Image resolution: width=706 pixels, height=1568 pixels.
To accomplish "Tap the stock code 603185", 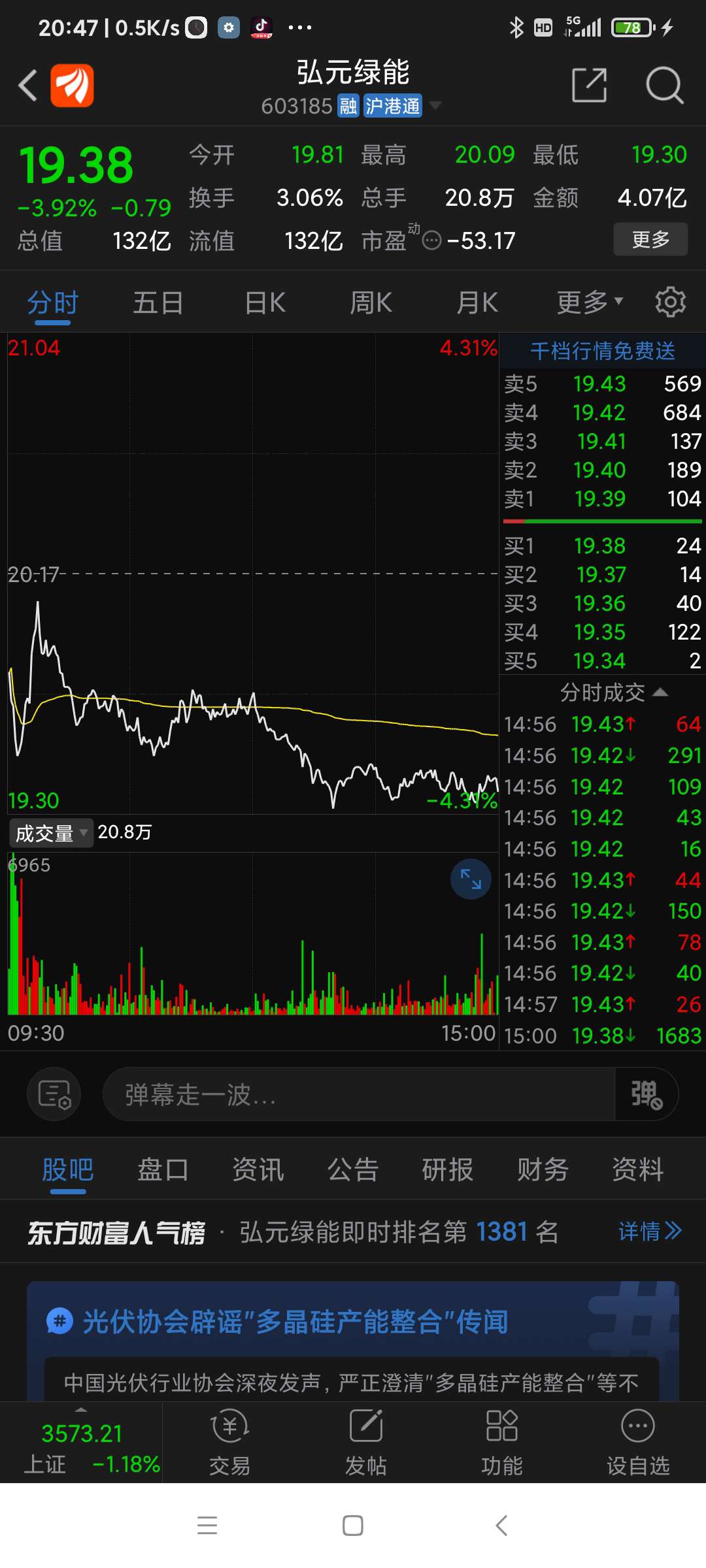I will pyautogui.click(x=297, y=106).
